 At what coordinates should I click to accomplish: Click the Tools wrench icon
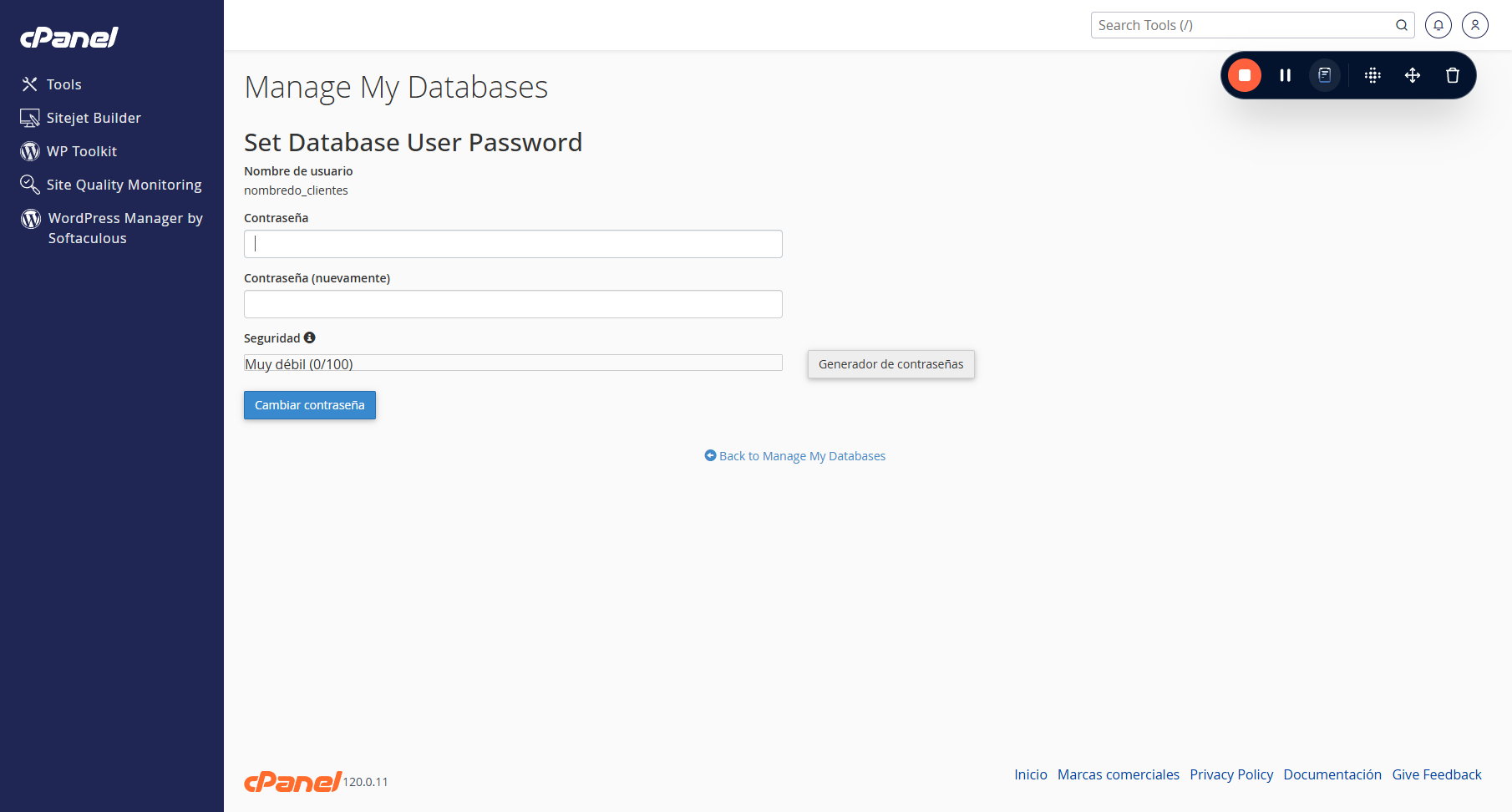point(30,84)
